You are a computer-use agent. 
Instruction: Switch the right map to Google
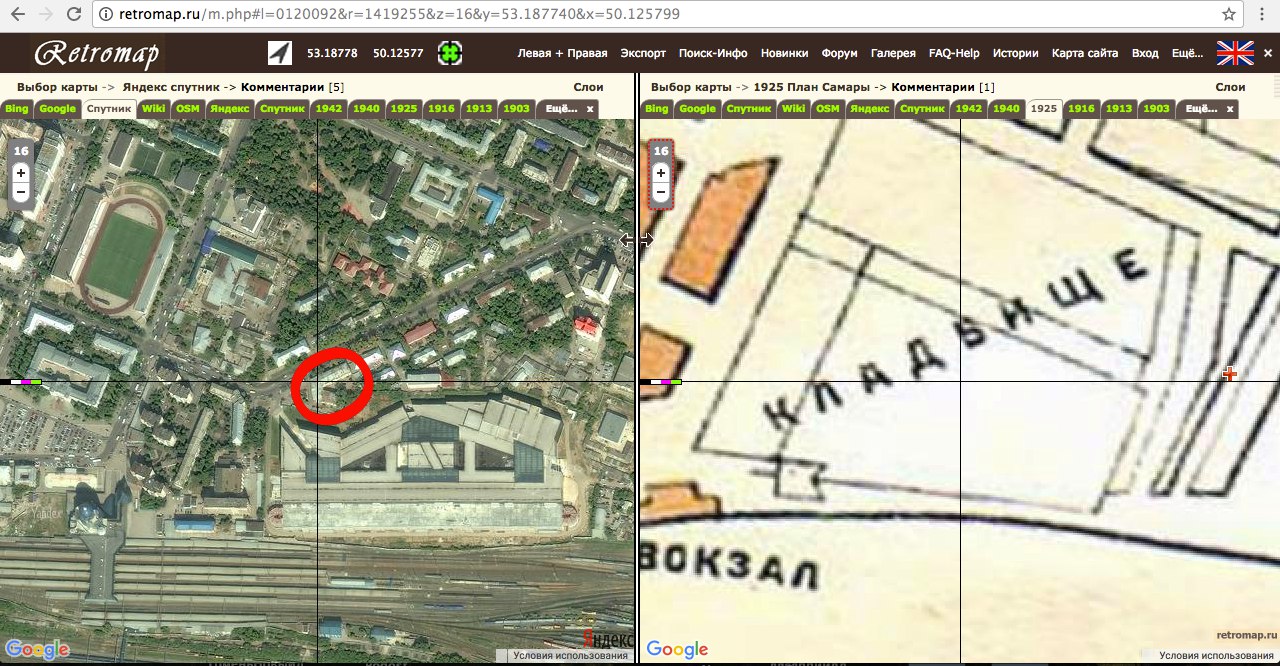[x=697, y=109]
